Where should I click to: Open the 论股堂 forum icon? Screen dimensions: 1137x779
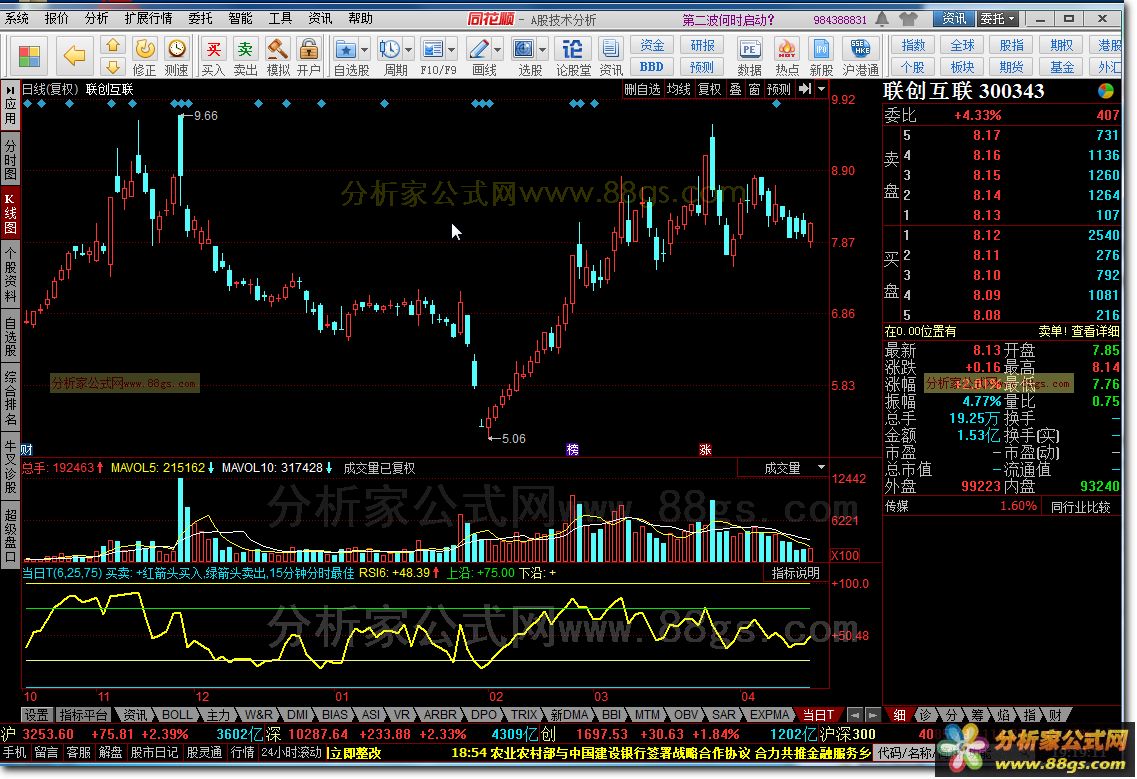coord(573,57)
